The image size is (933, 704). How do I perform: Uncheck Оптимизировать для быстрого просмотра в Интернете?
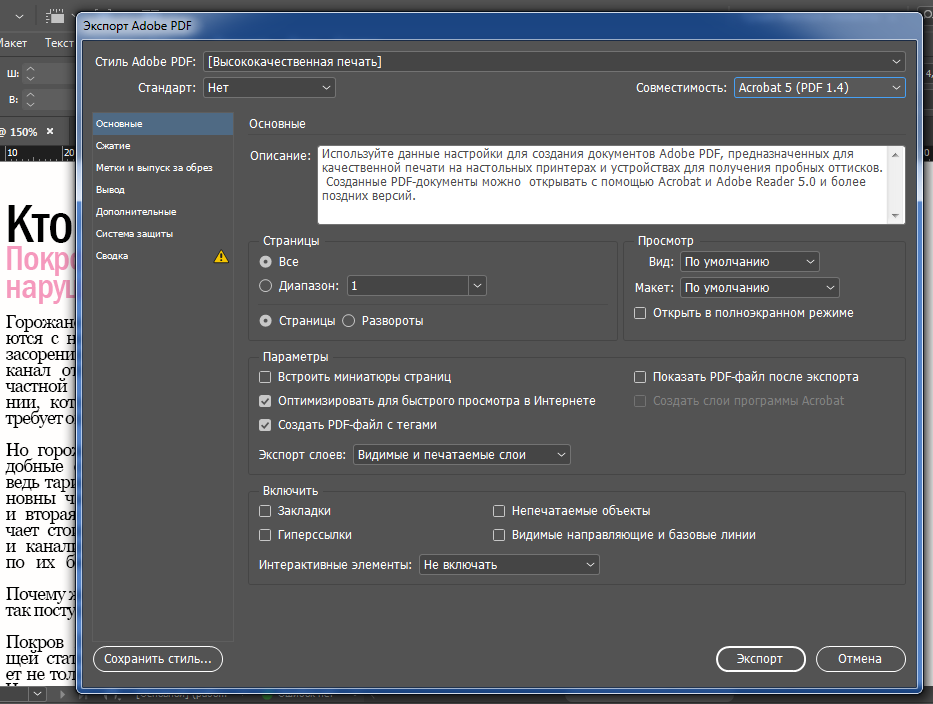(265, 401)
